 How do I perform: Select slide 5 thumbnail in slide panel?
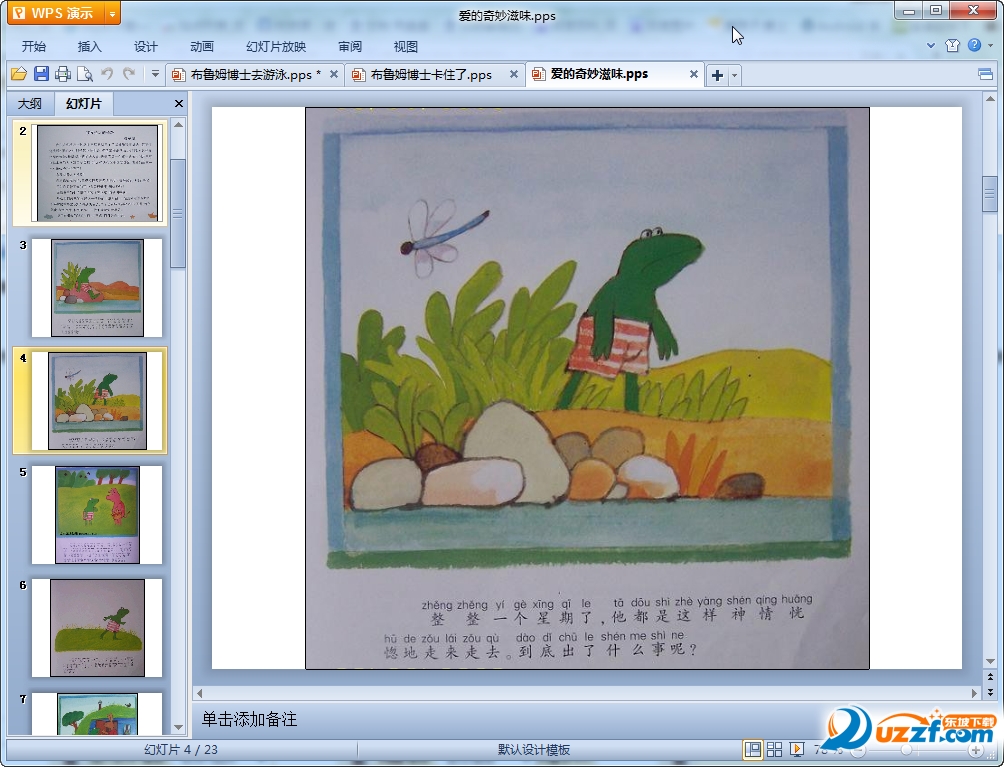pos(97,514)
